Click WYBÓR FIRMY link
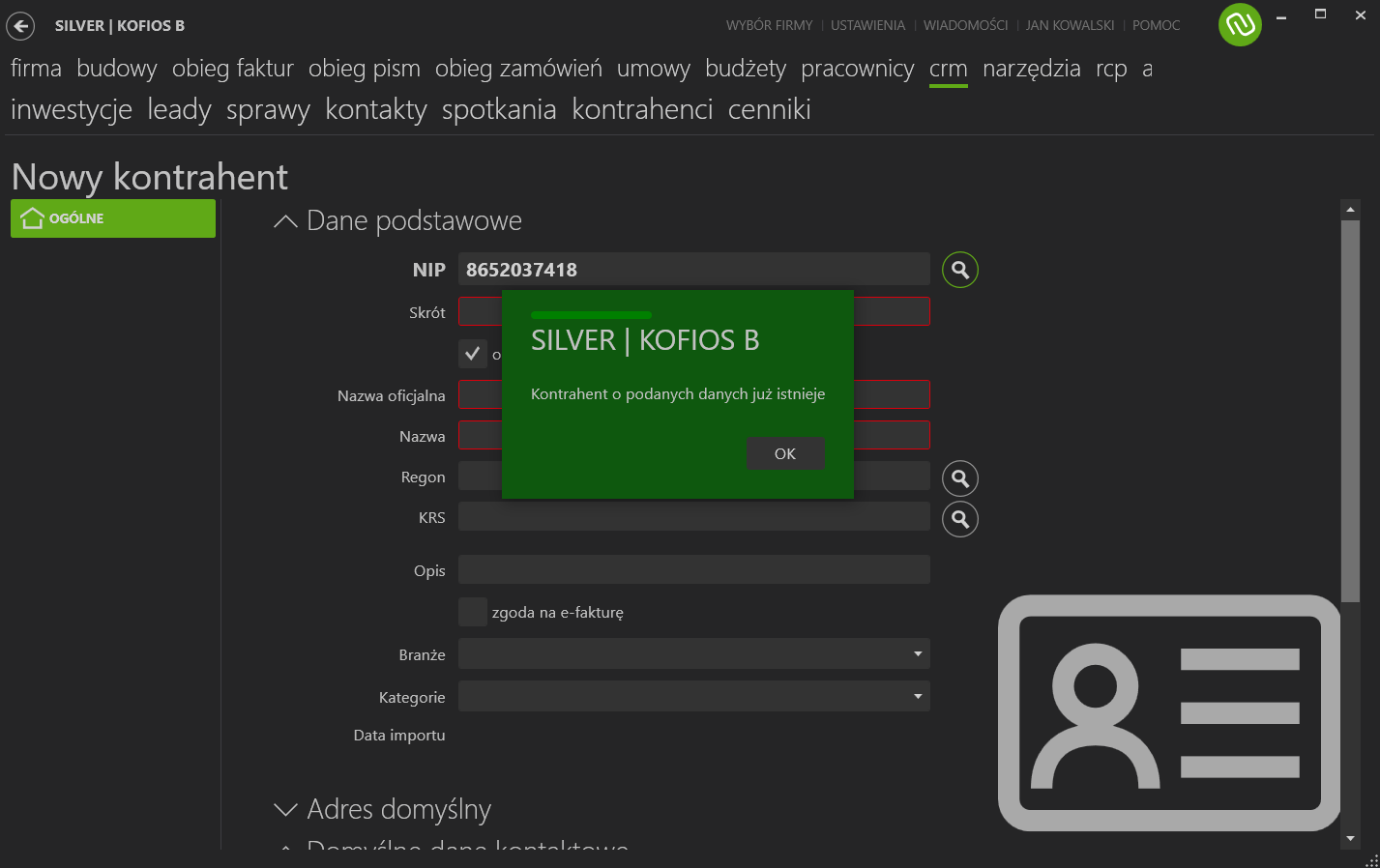This screenshot has width=1380, height=868. pyautogui.click(x=770, y=26)
